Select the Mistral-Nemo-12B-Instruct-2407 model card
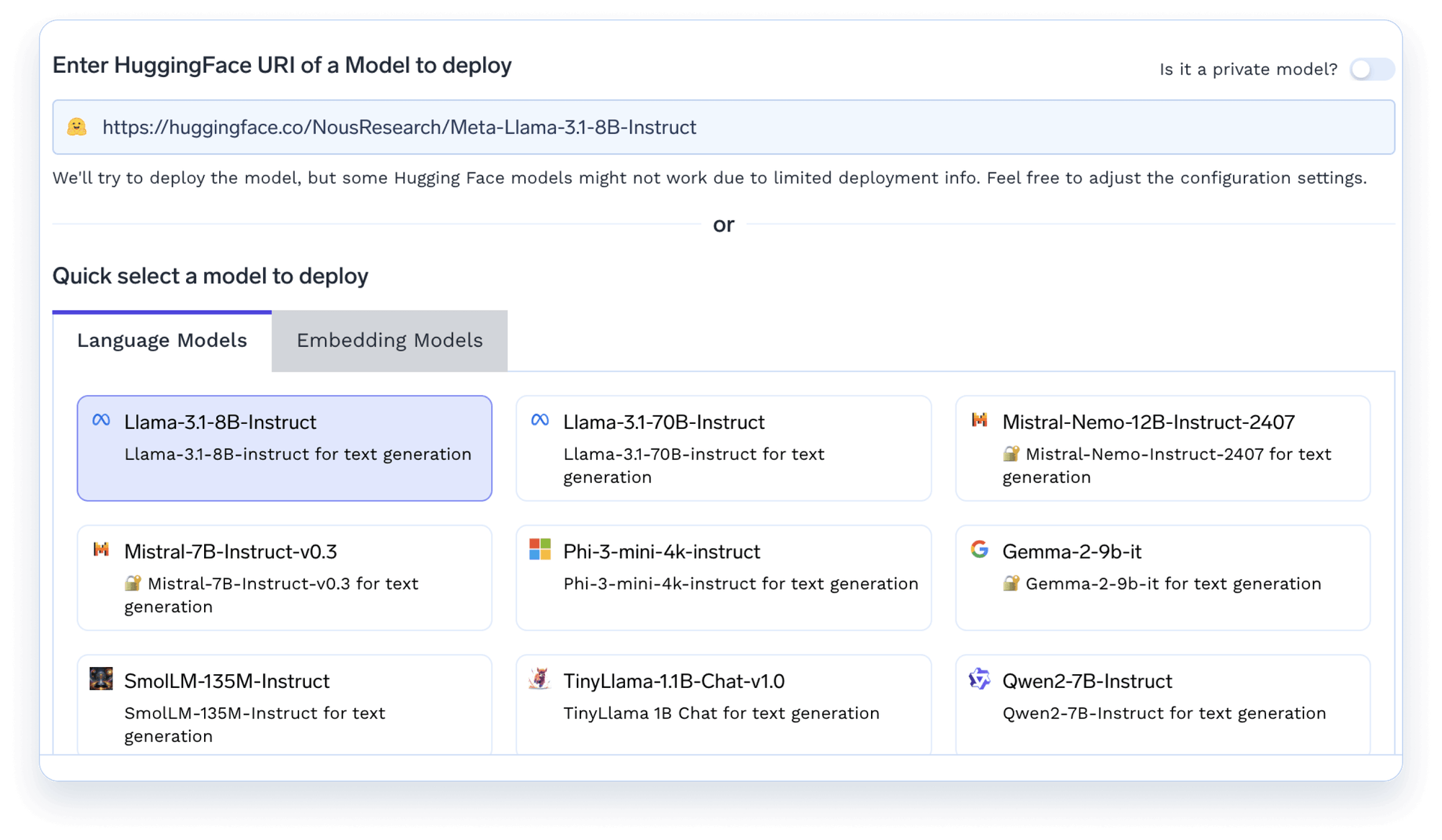1442x840 pixels. tap(1162, 447)
